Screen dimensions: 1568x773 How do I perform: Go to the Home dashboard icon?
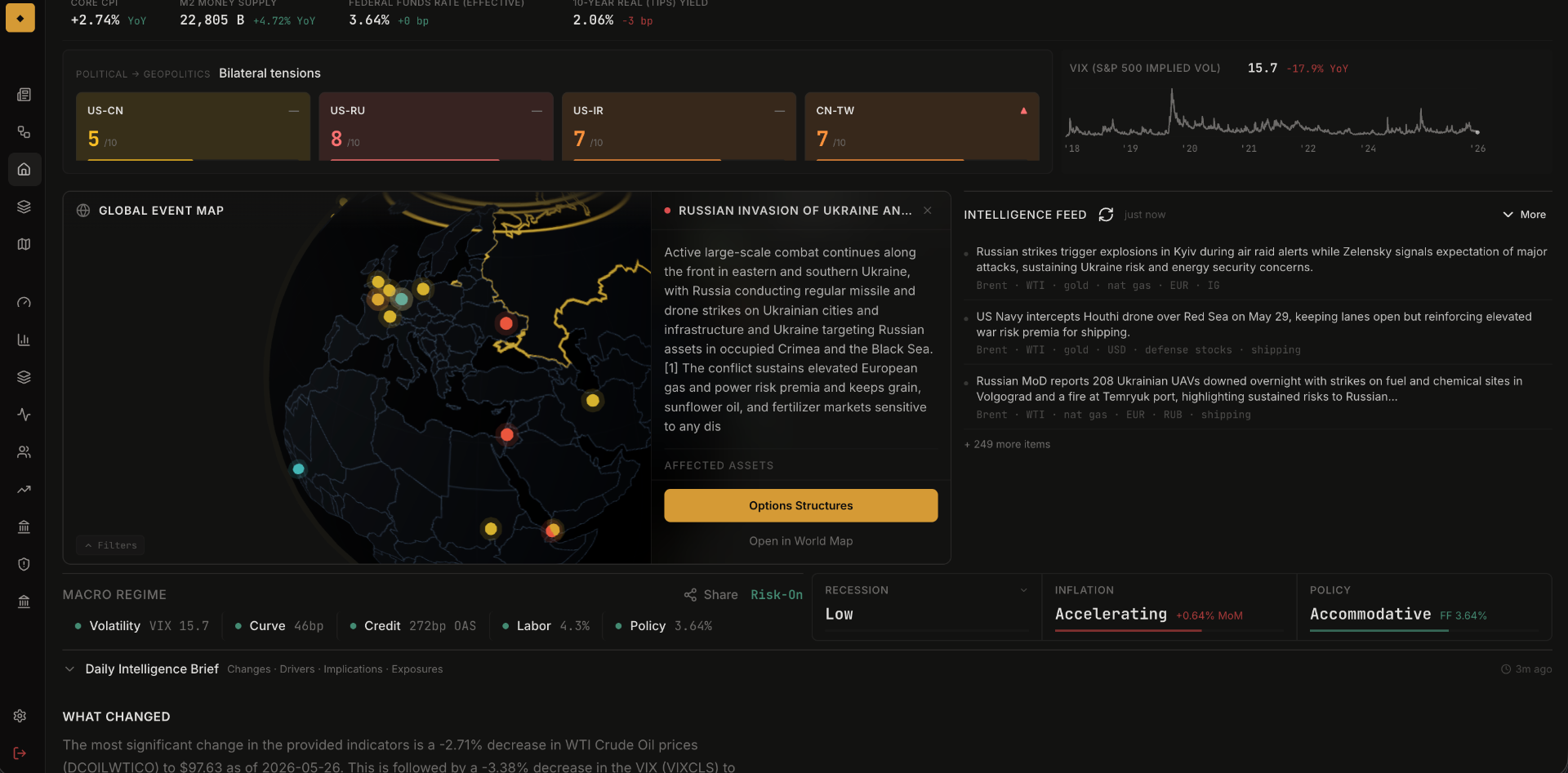(x=24, y=169)
